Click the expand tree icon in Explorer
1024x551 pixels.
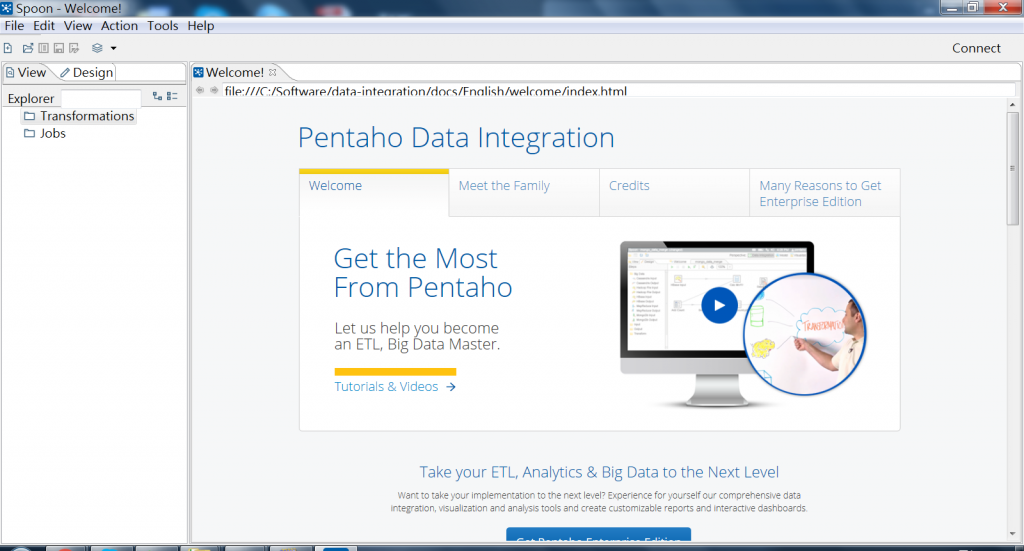pos(157,96)
